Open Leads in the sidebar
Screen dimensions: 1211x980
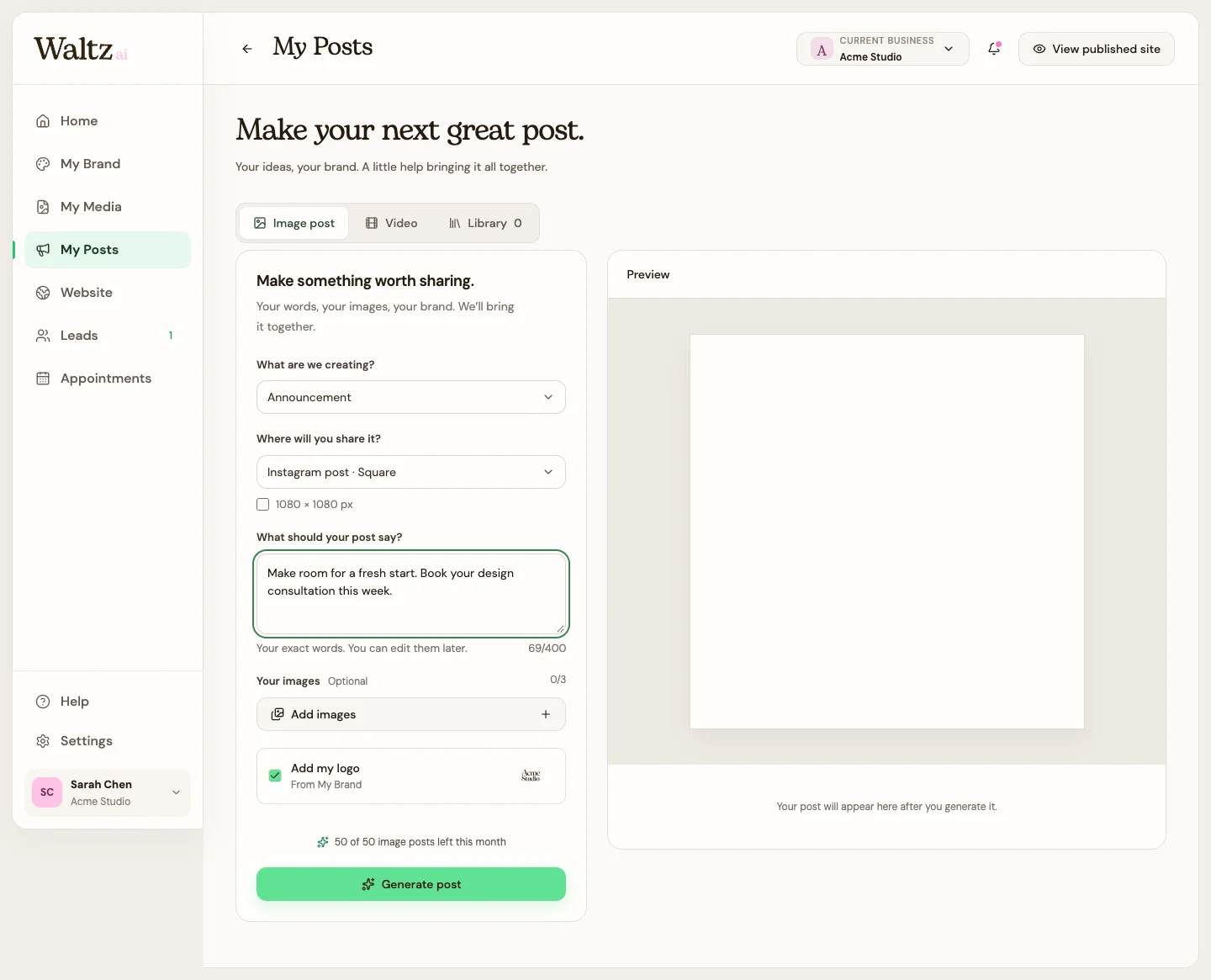point(108,336)
